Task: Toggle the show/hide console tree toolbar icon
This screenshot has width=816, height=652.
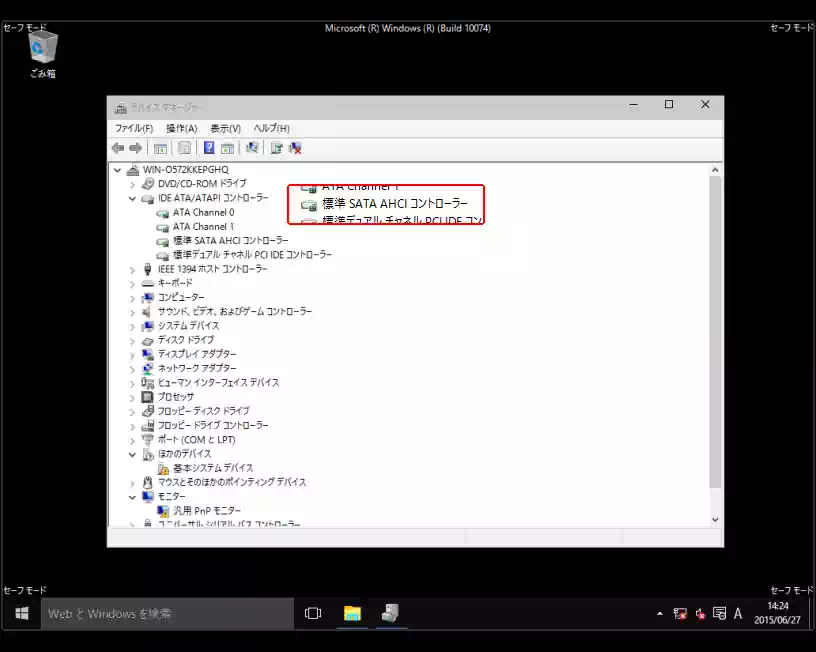Action: coord(160,148)
